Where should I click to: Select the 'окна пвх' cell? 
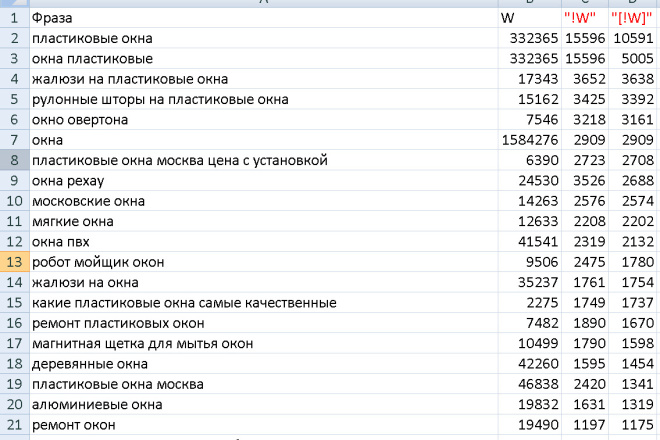click(264, 242)
